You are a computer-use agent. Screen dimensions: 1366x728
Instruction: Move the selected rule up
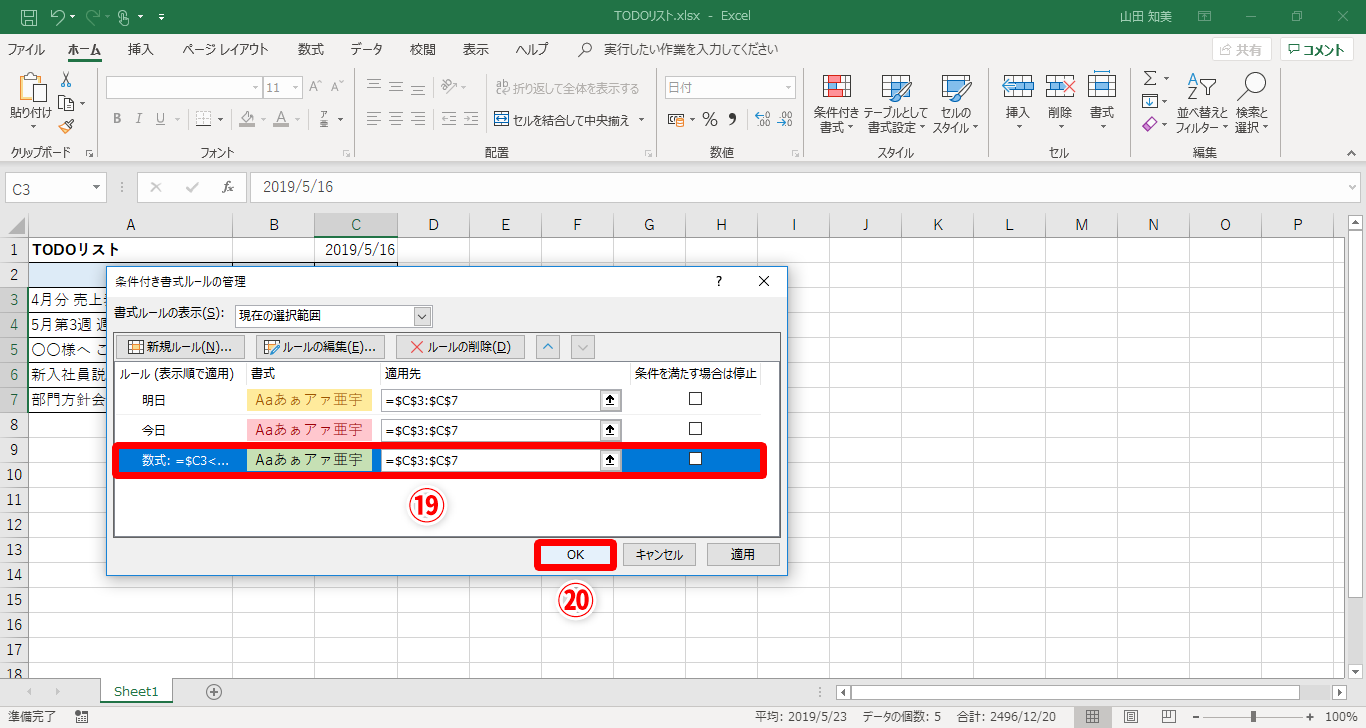548,347
